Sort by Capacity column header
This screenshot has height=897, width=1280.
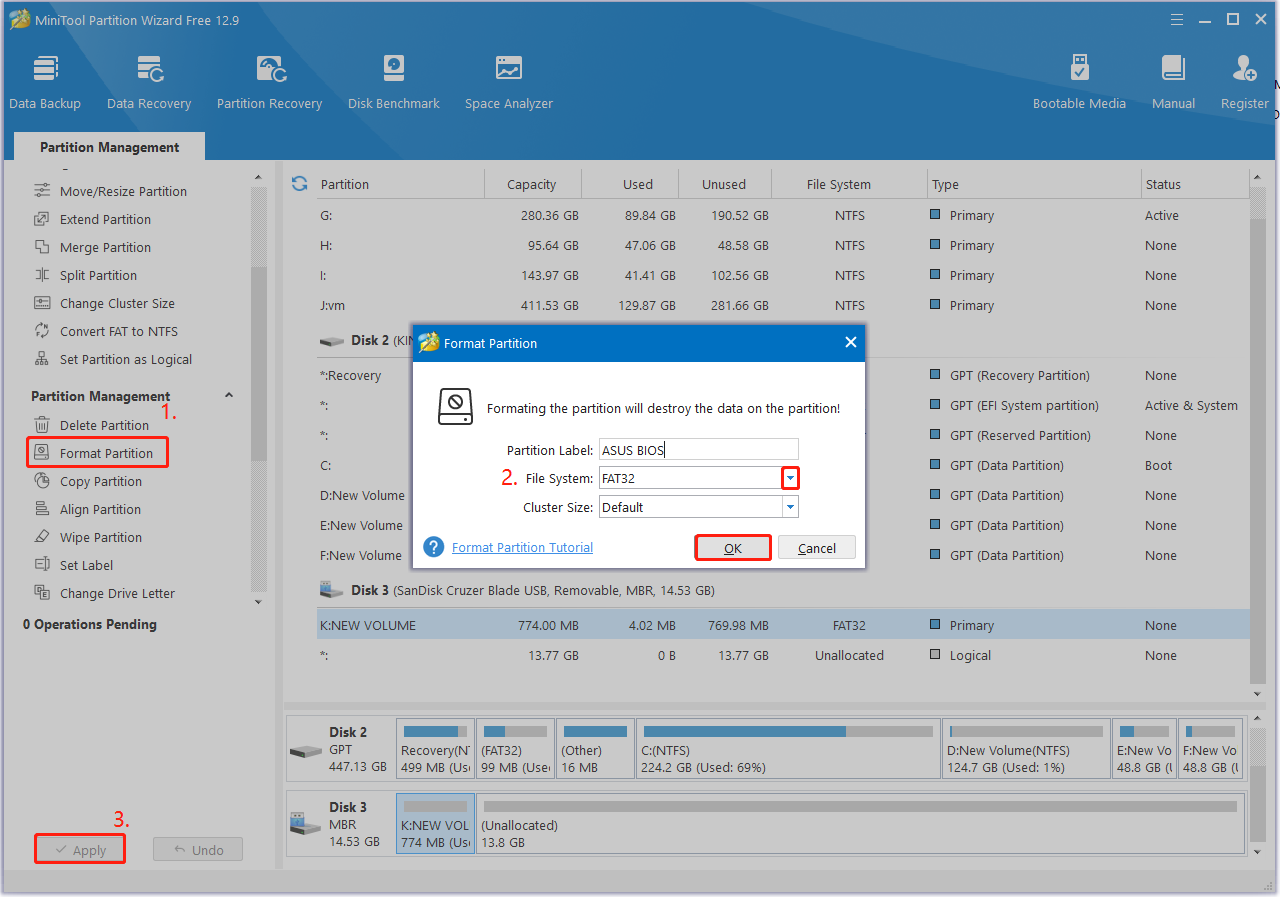(x=531, y=184)
